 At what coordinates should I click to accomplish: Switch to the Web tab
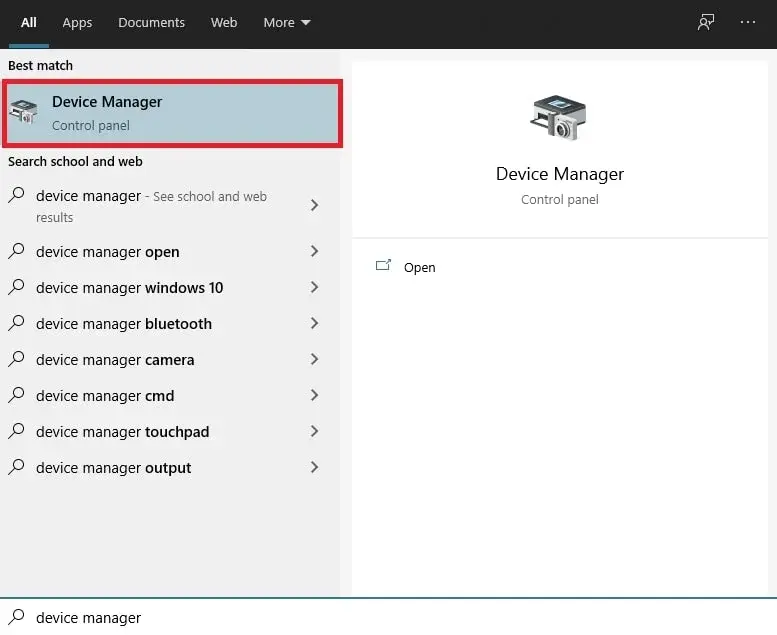[x=223, y=23]
